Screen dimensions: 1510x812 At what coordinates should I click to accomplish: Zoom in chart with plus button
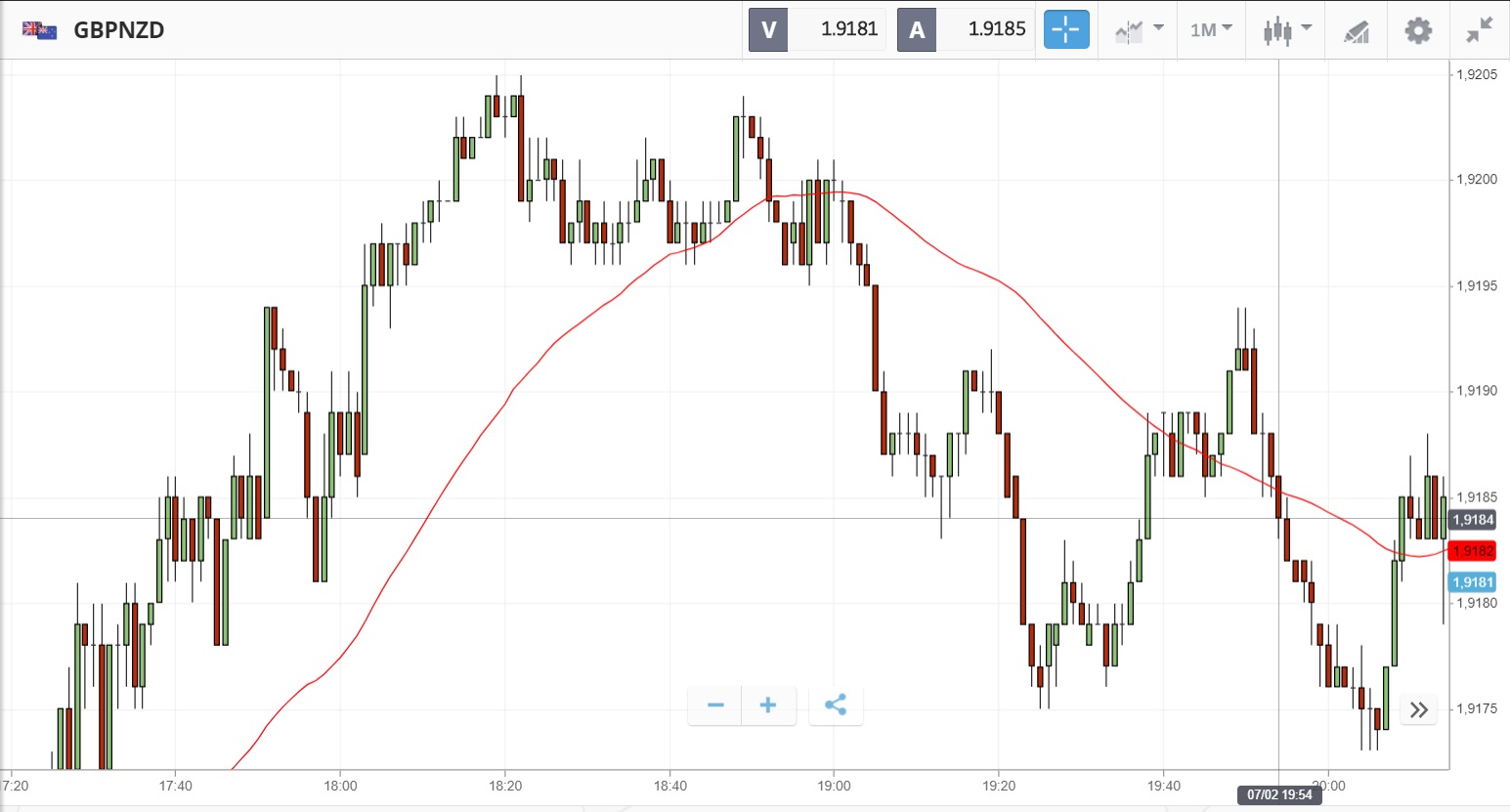click(x=768, y=705)
